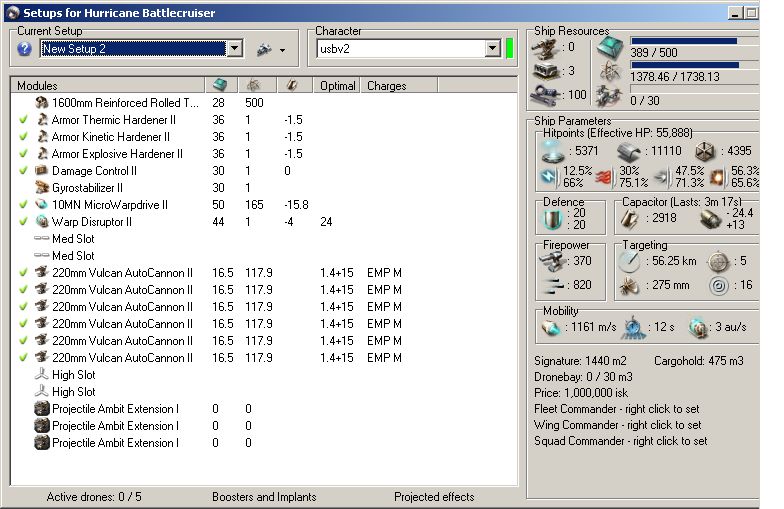
Task: Click the thermal resistance icon
Action: pos(604,177)
